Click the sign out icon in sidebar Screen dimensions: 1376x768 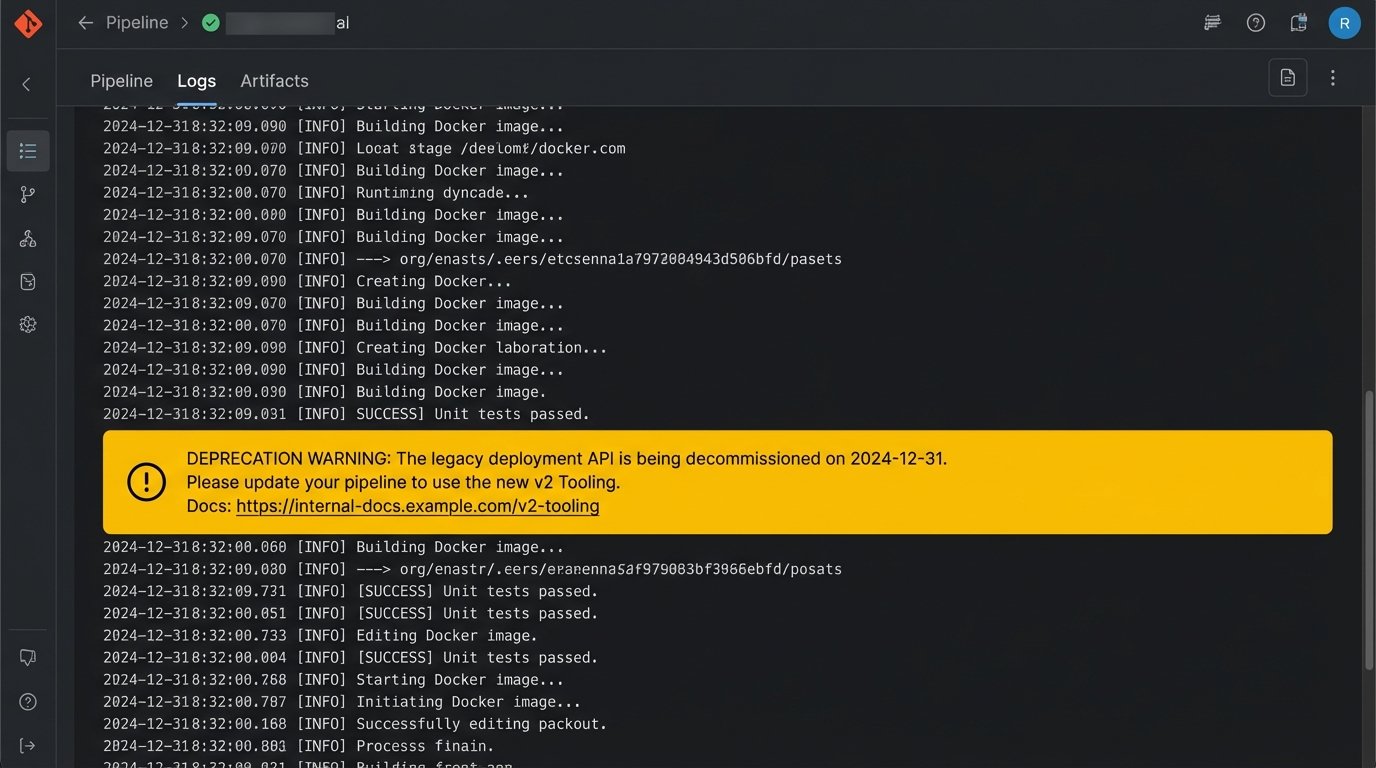[x=28, y=745]
